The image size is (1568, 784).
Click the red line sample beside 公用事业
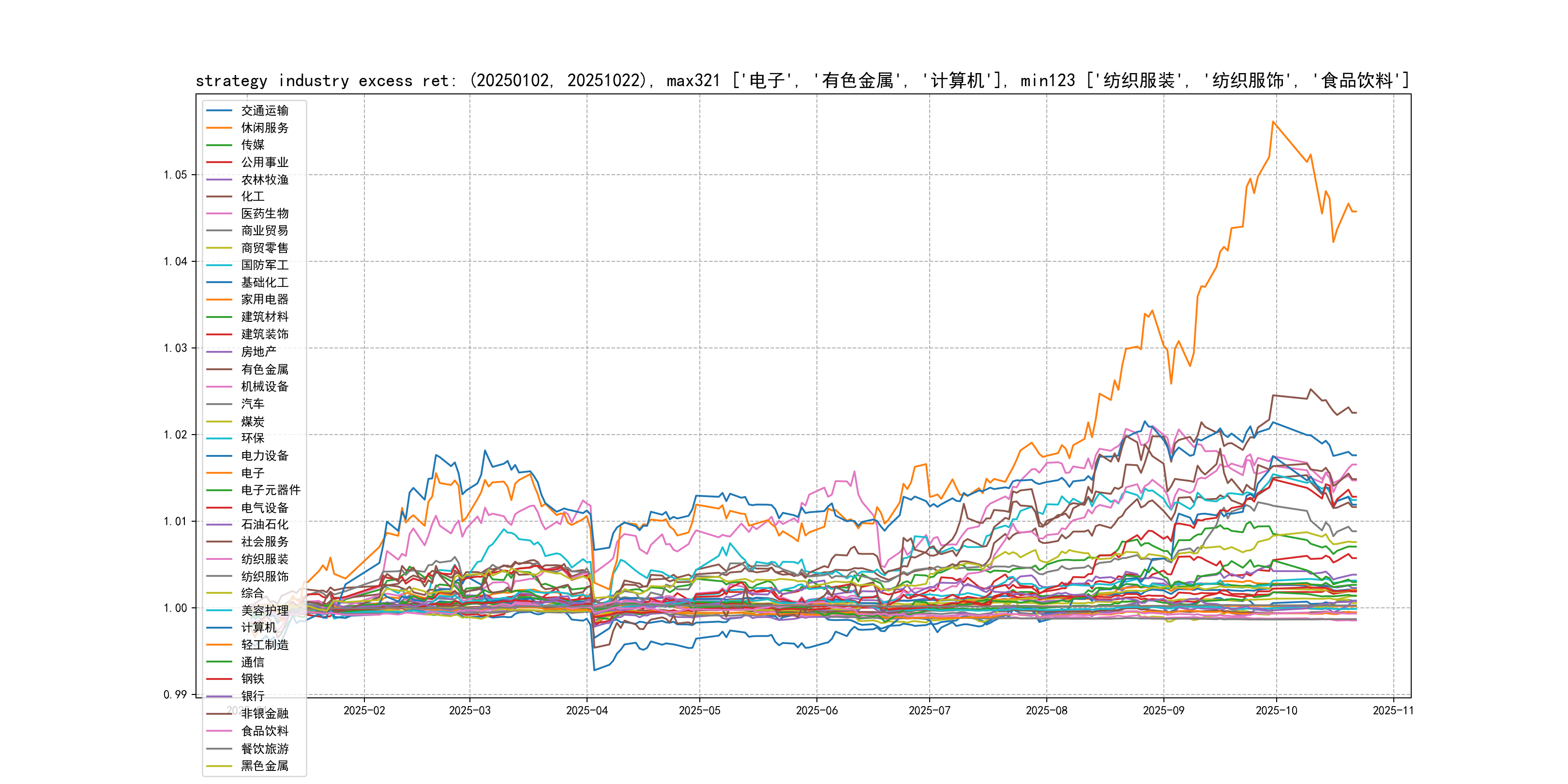pos(219,162)
